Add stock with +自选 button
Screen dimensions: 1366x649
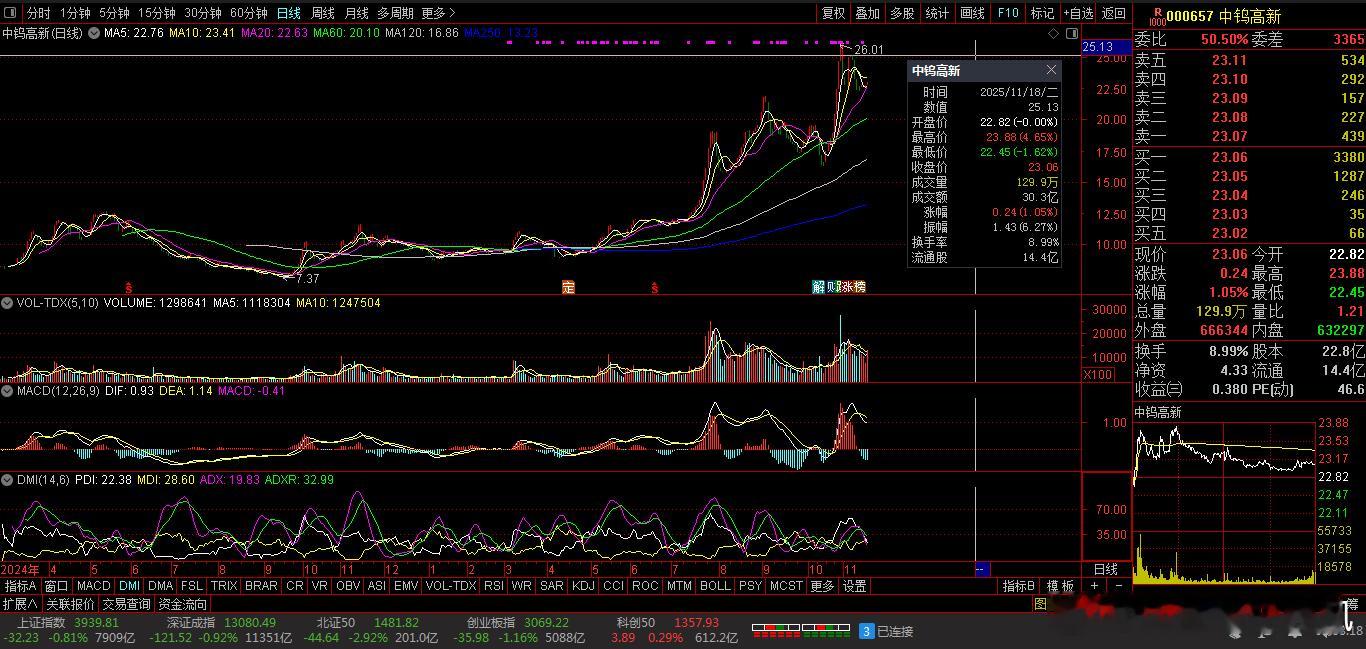[1078, 13]
